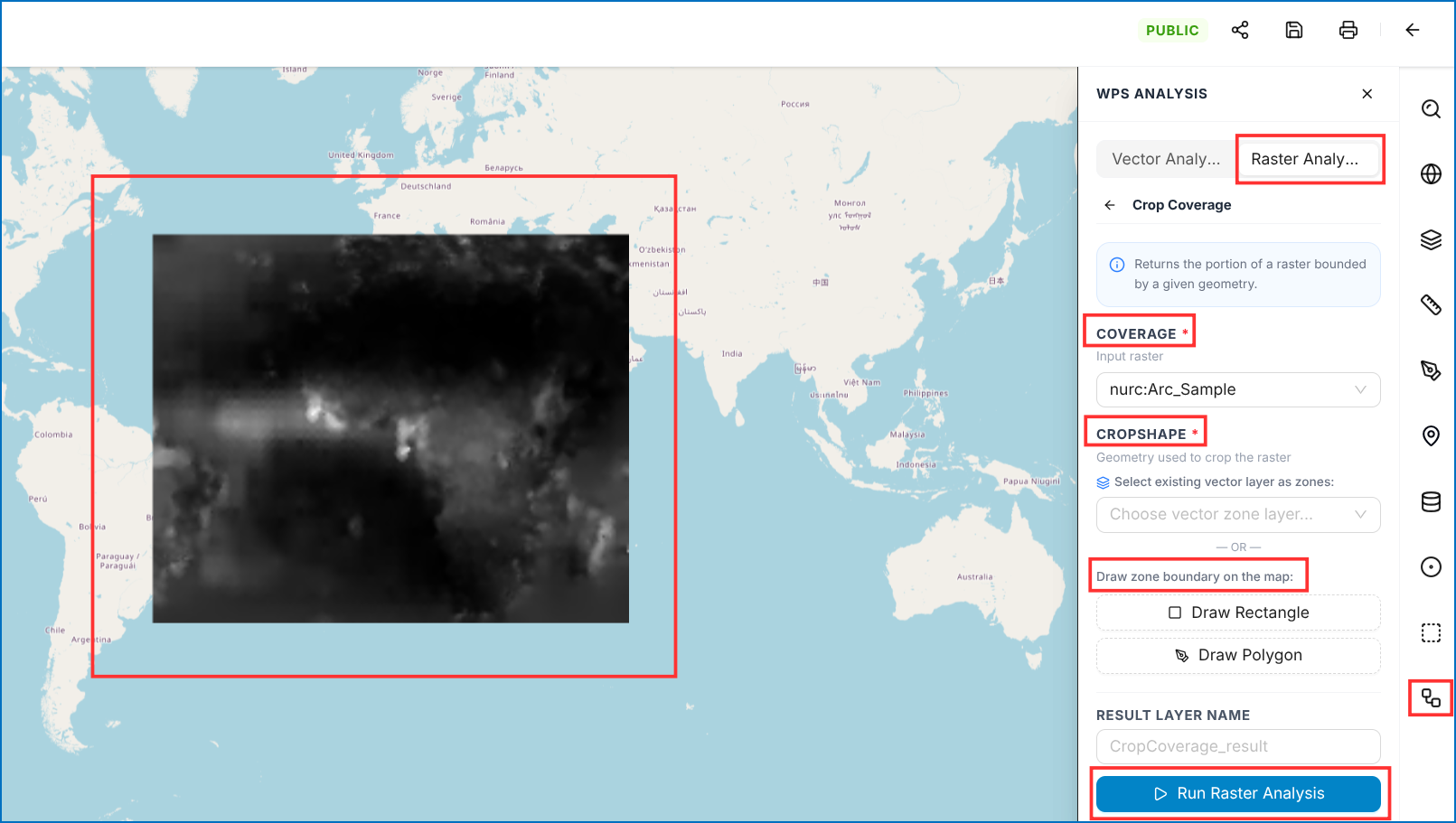Click the Result Layer Name input field
The width and height of the screenshot is (1456, 823).
[1238, 746]
